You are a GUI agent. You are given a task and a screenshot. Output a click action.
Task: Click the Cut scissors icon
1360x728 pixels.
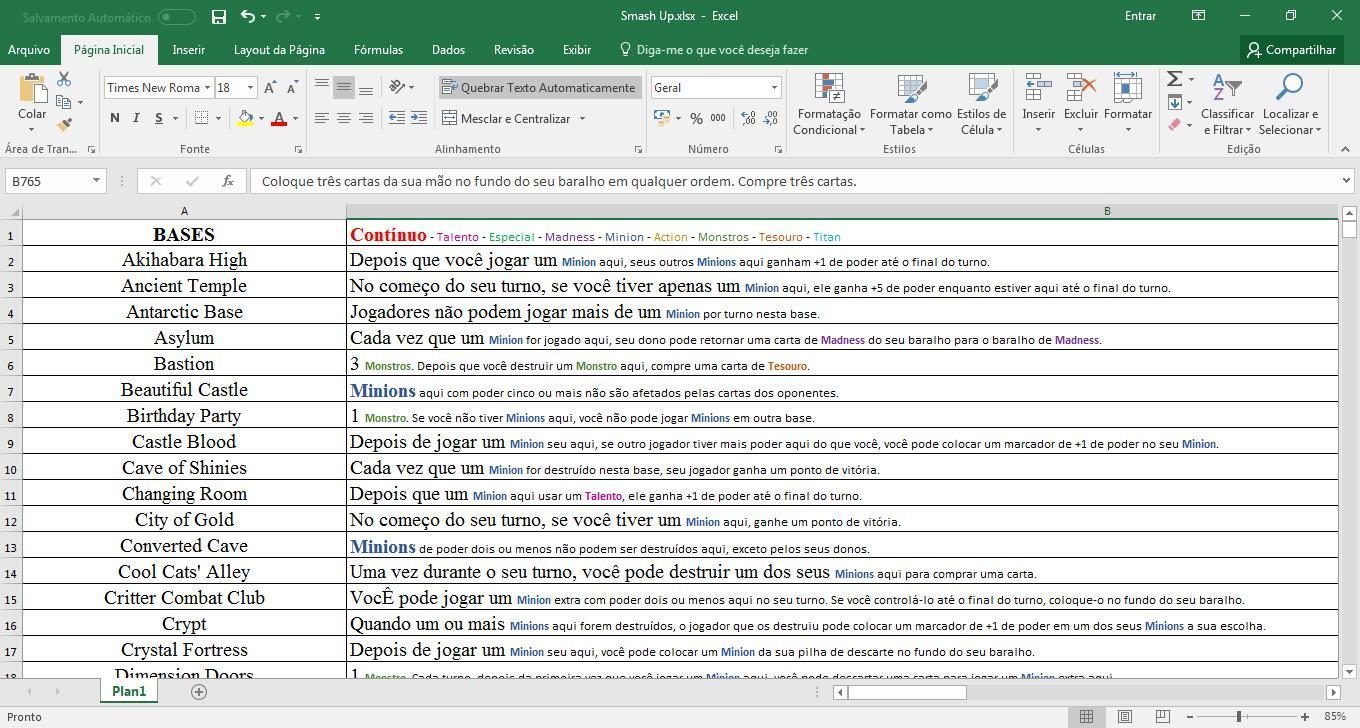click(64, 79)
